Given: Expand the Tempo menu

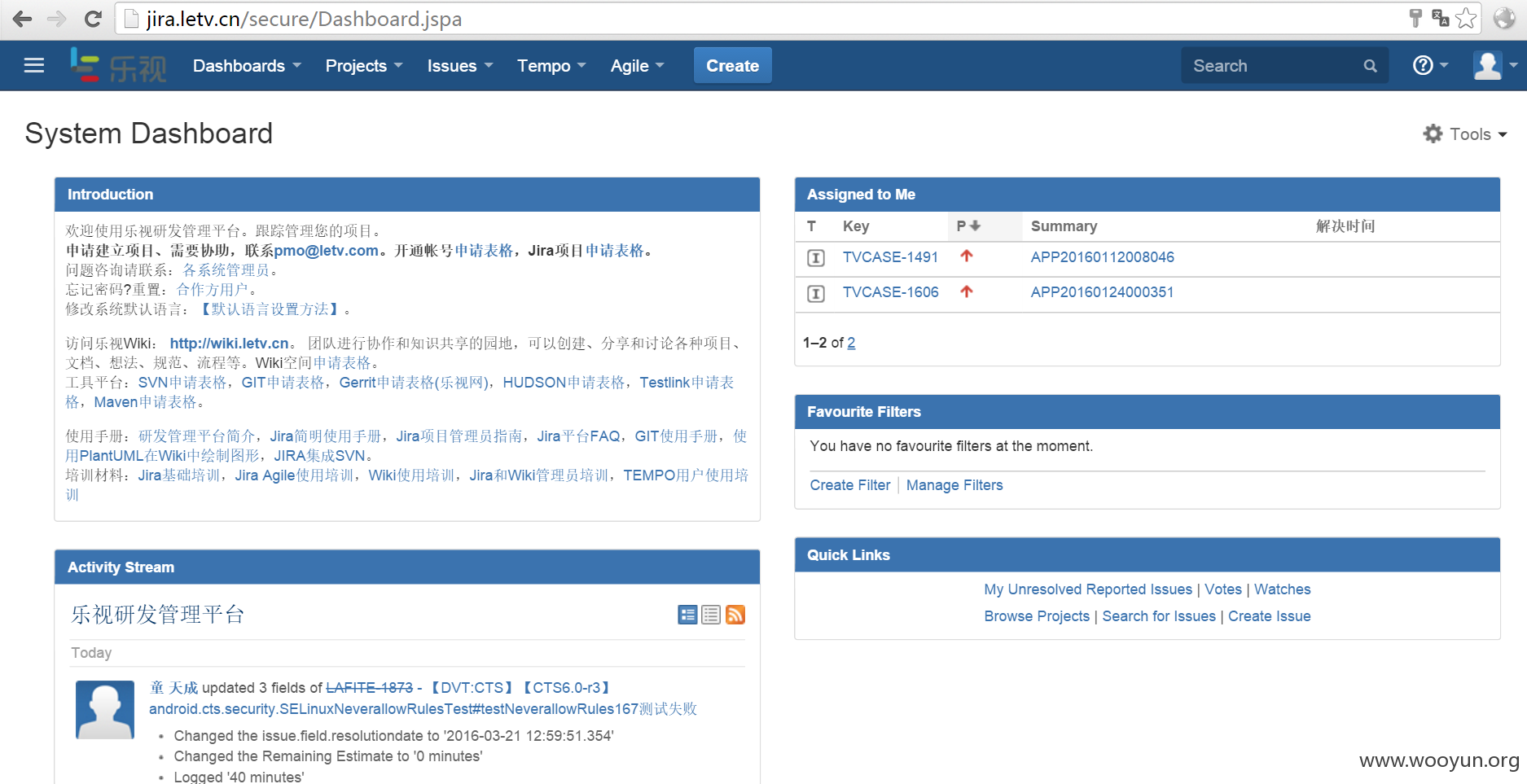Looking at the screenshot, I should tap(551, 66).
